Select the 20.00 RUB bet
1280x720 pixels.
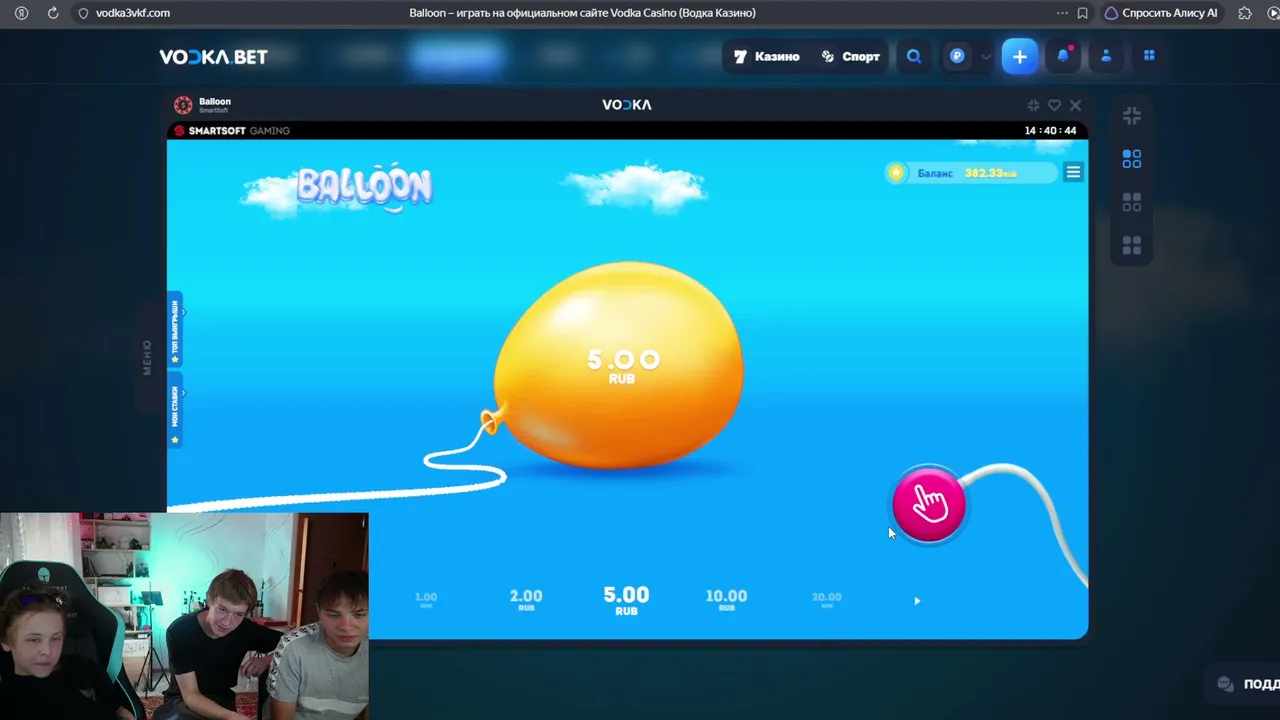click(826, 599)
